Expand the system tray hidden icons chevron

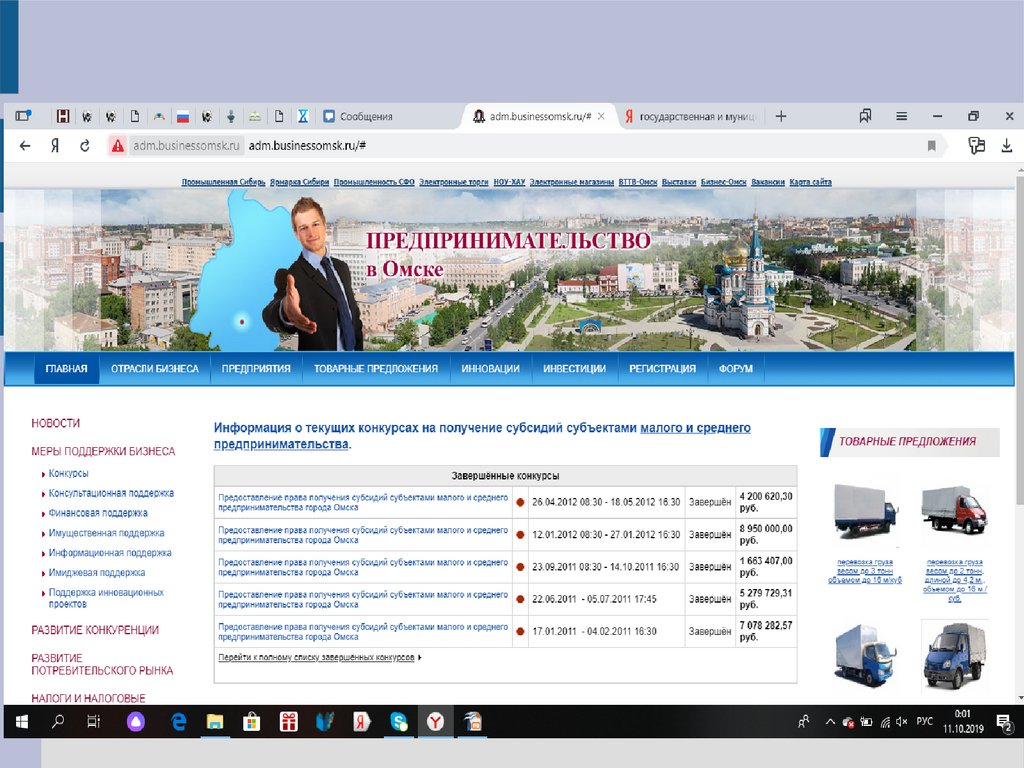(x=830, y=721)
